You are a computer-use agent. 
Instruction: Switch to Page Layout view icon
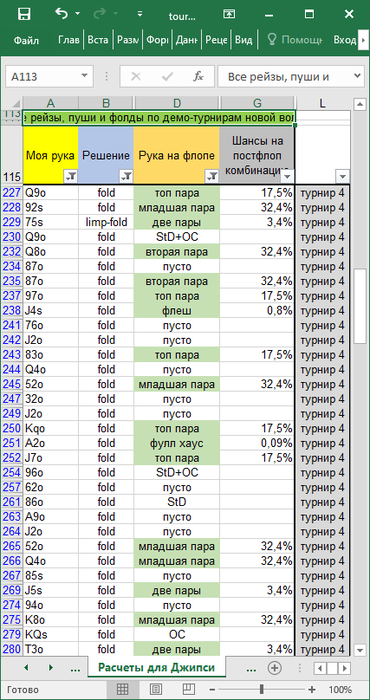pyautogui.click(x=156, y=689)
